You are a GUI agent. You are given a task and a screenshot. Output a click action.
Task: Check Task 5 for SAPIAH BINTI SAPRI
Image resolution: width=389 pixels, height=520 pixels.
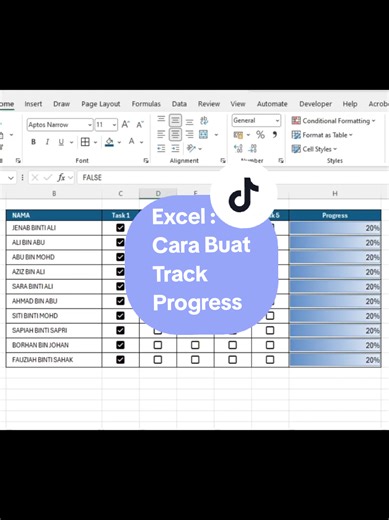270,330
